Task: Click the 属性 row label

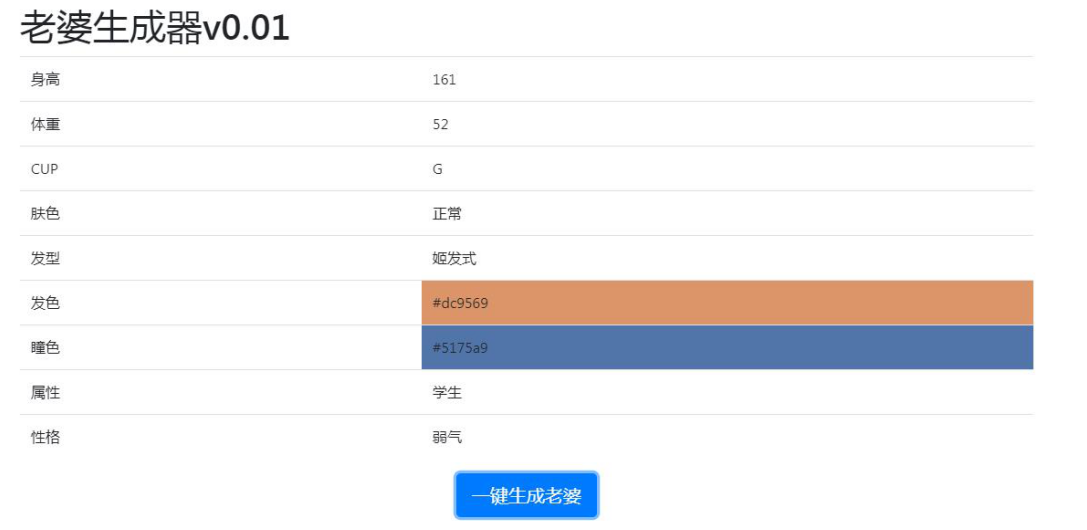Action: (x=45, y=393)
